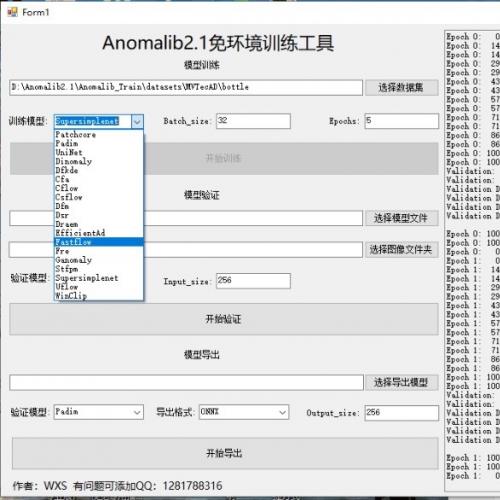Select Padim in the open dropdown list
500x500 pixels.
tap(99, 144)
